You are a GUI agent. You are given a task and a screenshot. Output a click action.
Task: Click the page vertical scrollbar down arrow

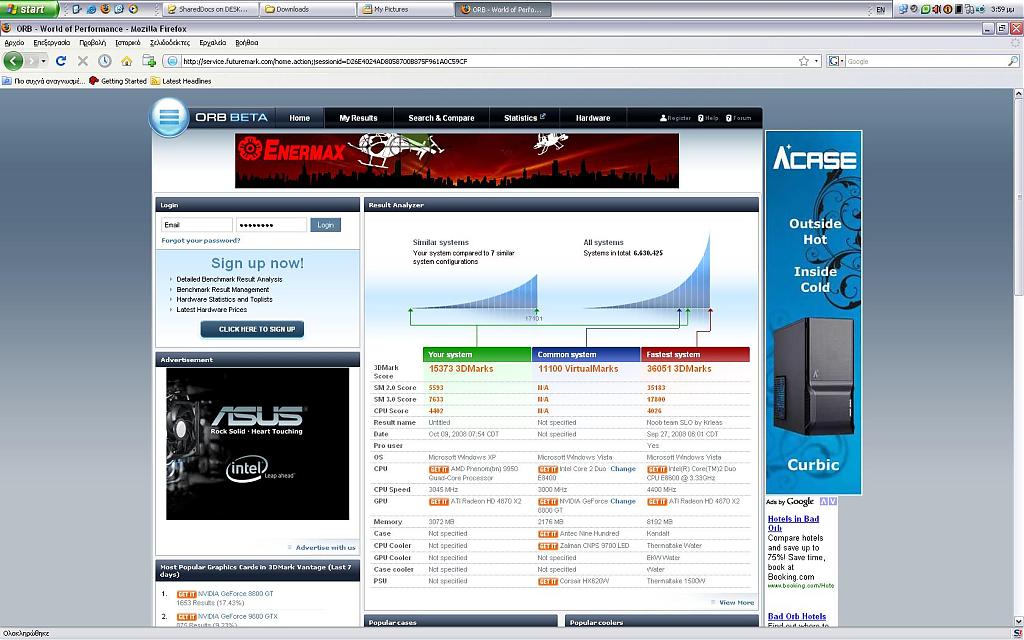pos(1018,622)
